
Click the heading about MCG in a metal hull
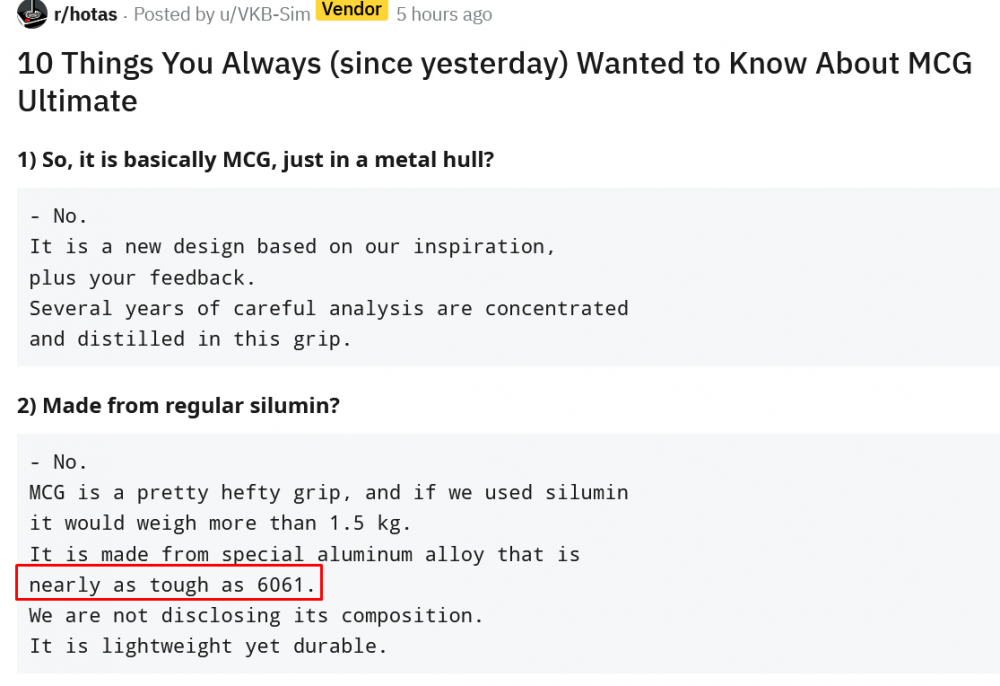point(255,159)
